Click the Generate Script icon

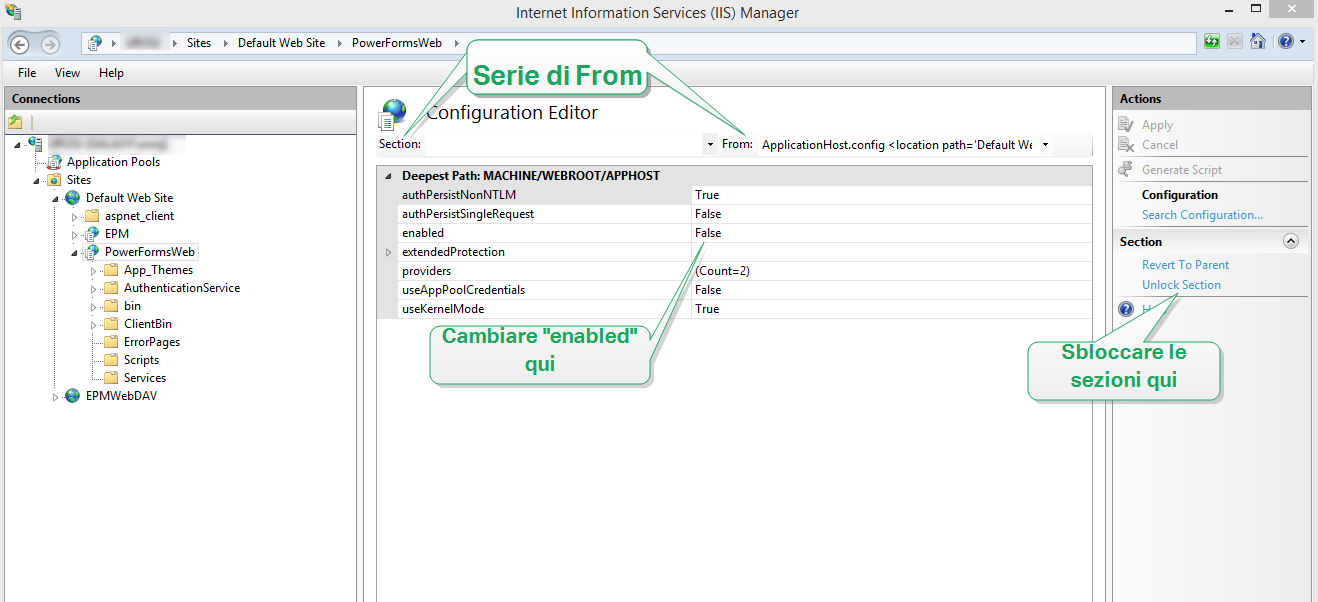tap(1127, 170)
